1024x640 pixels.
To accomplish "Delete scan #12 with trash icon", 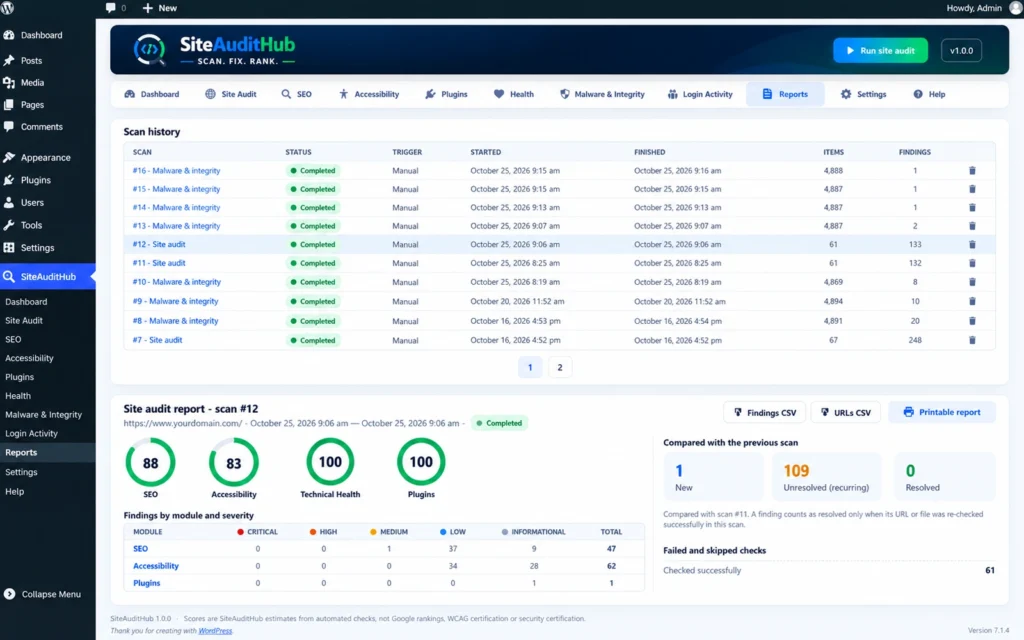I will [972, 244].
